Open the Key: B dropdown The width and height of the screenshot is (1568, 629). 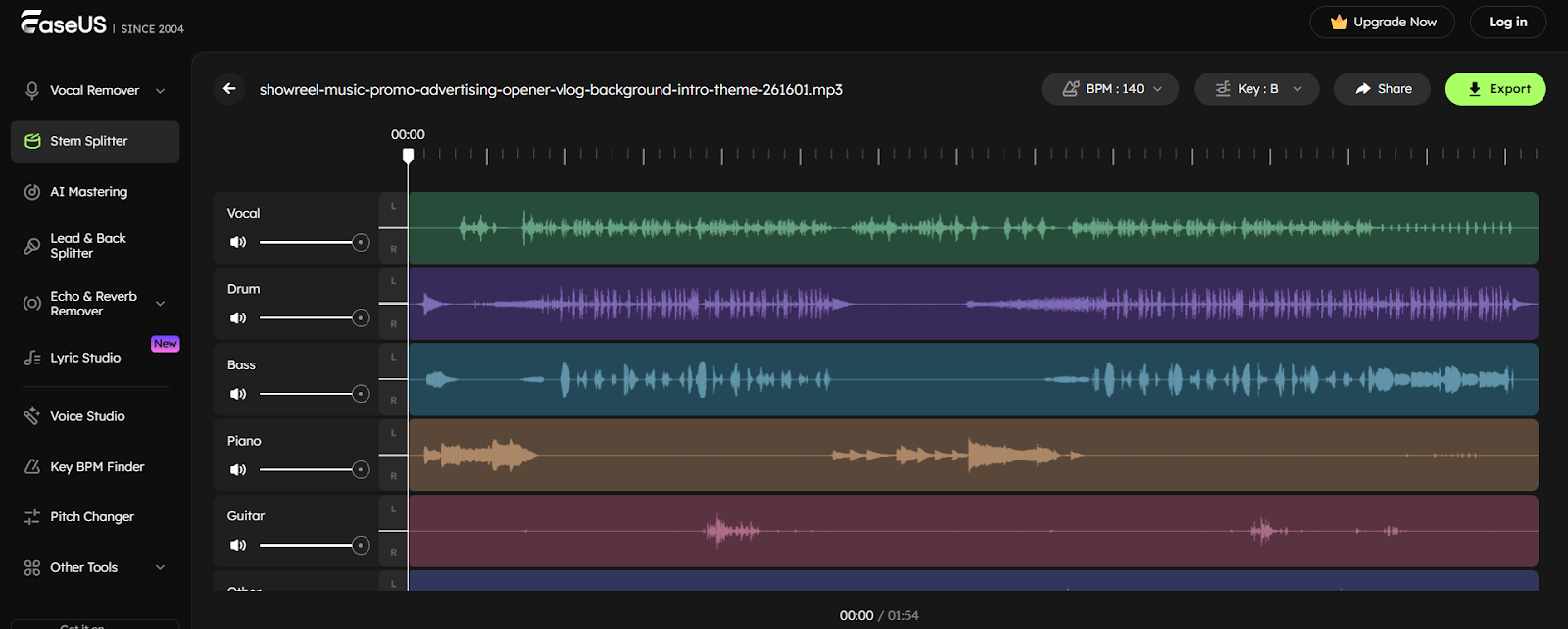1255,89
